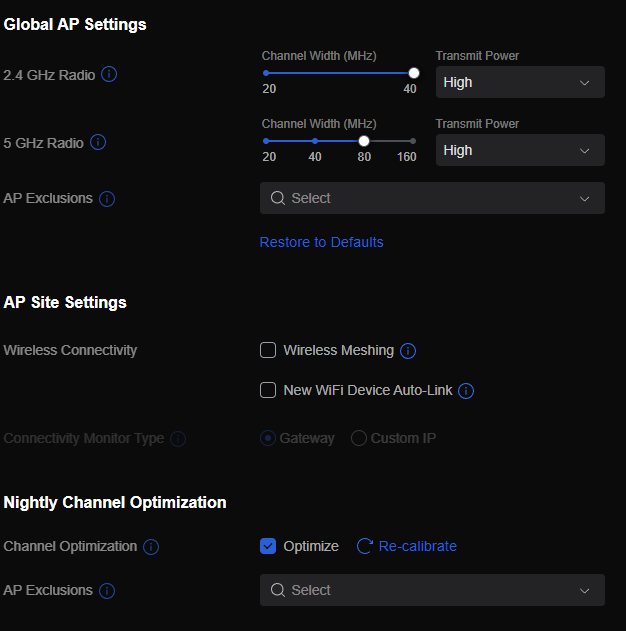The height and width of the screenshot is (631, 626).
Task: Set 2.4 GHz channel width to 20
Action: [x=266, y=73]
